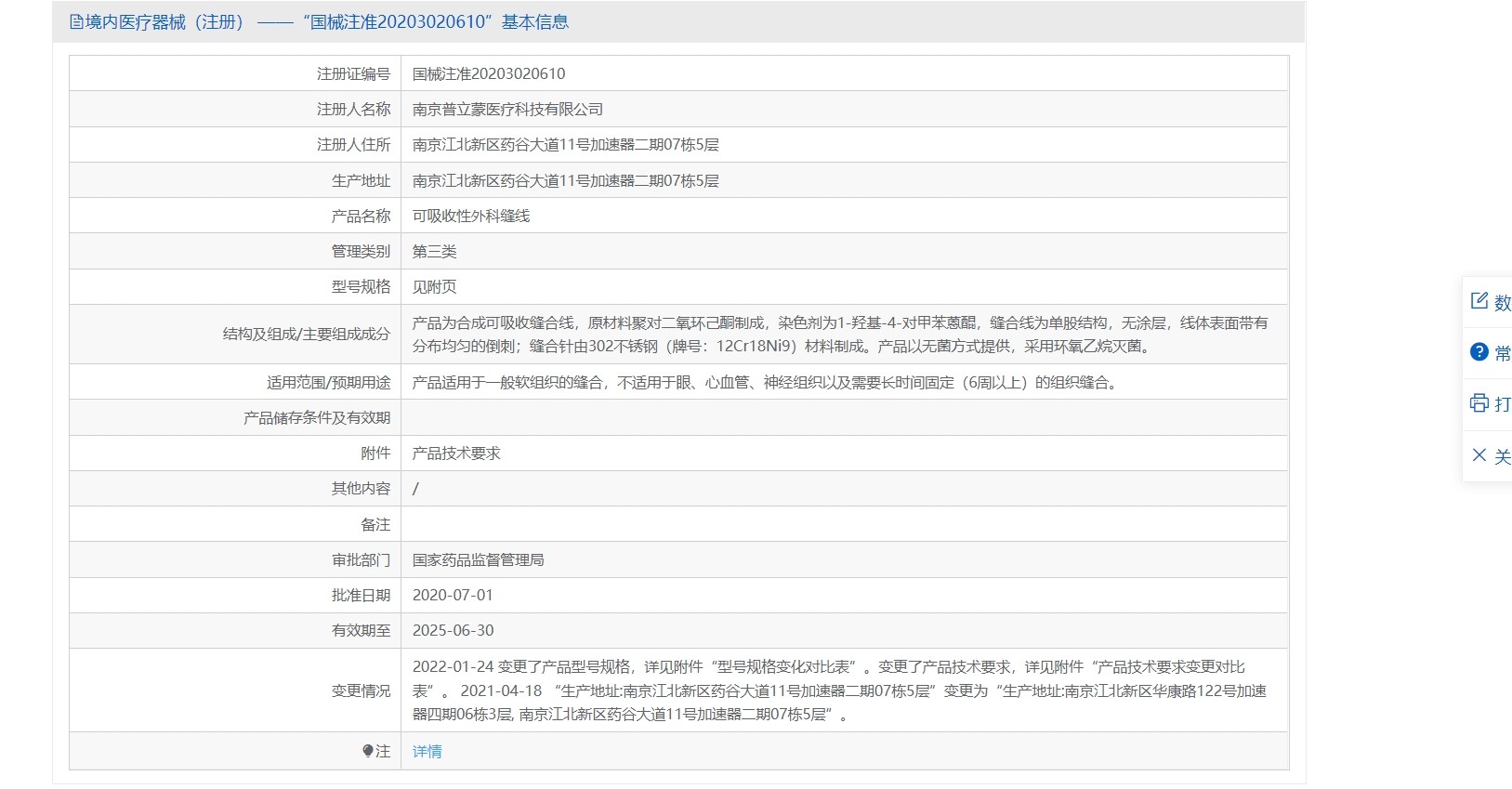Click the 管理类别 label
Image resolution: width=1512 pixels, height=789 pixels.
(x=361, y=251)
